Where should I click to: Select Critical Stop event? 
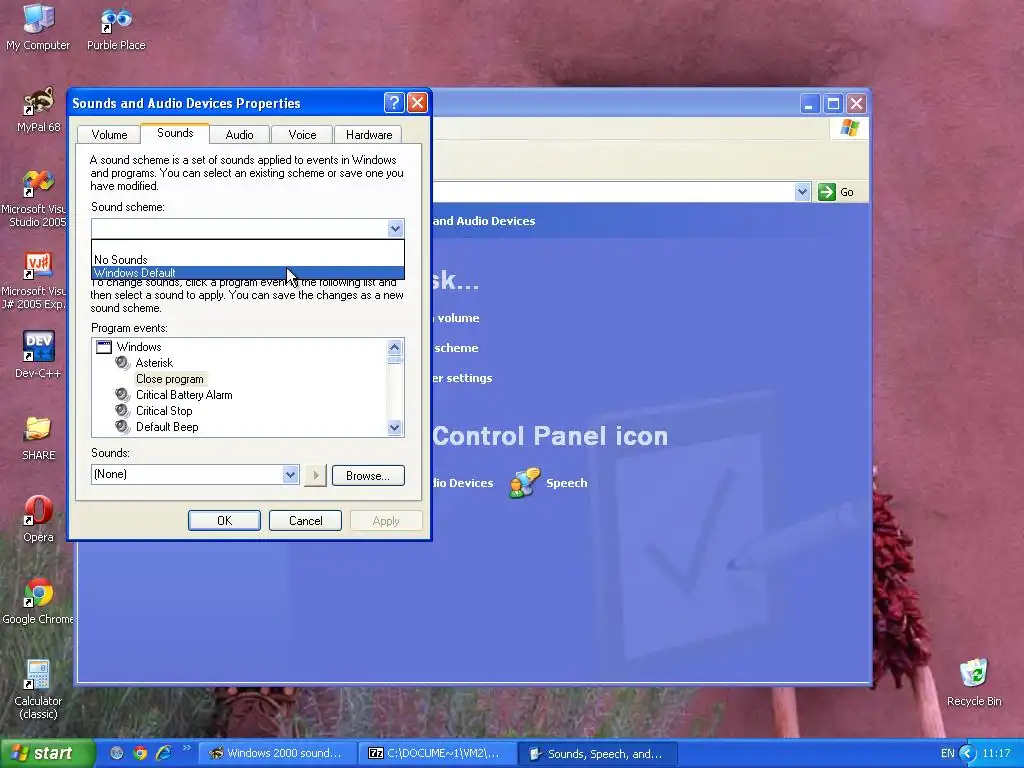pyautogui.click(x=164, y=411)
